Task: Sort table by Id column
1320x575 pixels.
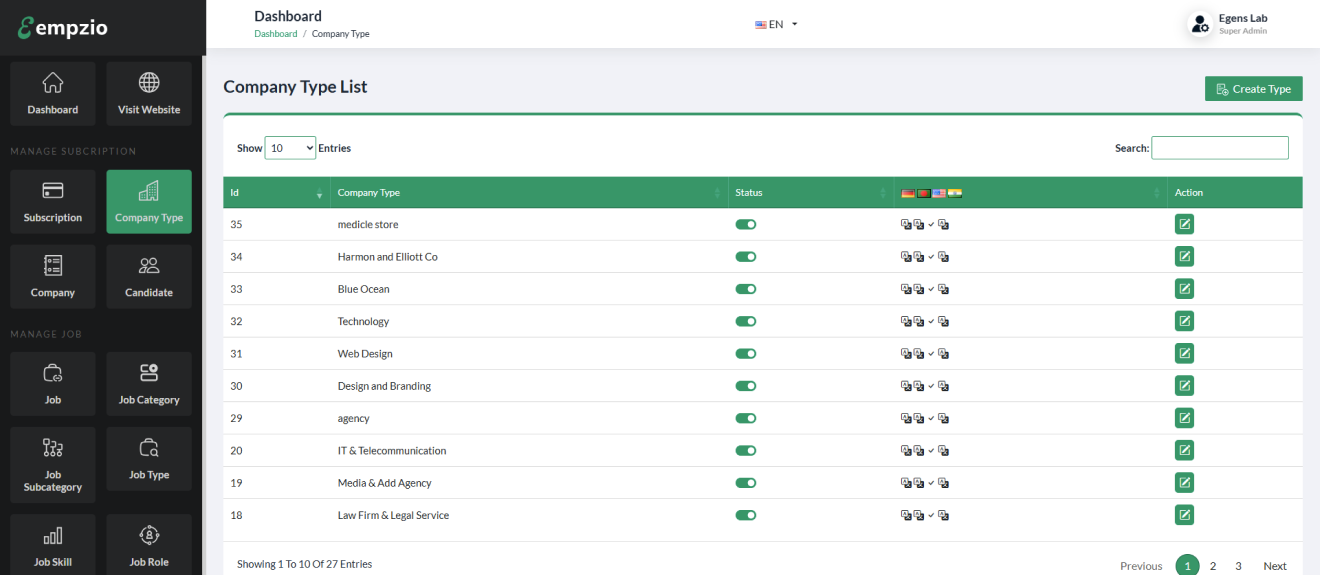Action: coord(276,193)
